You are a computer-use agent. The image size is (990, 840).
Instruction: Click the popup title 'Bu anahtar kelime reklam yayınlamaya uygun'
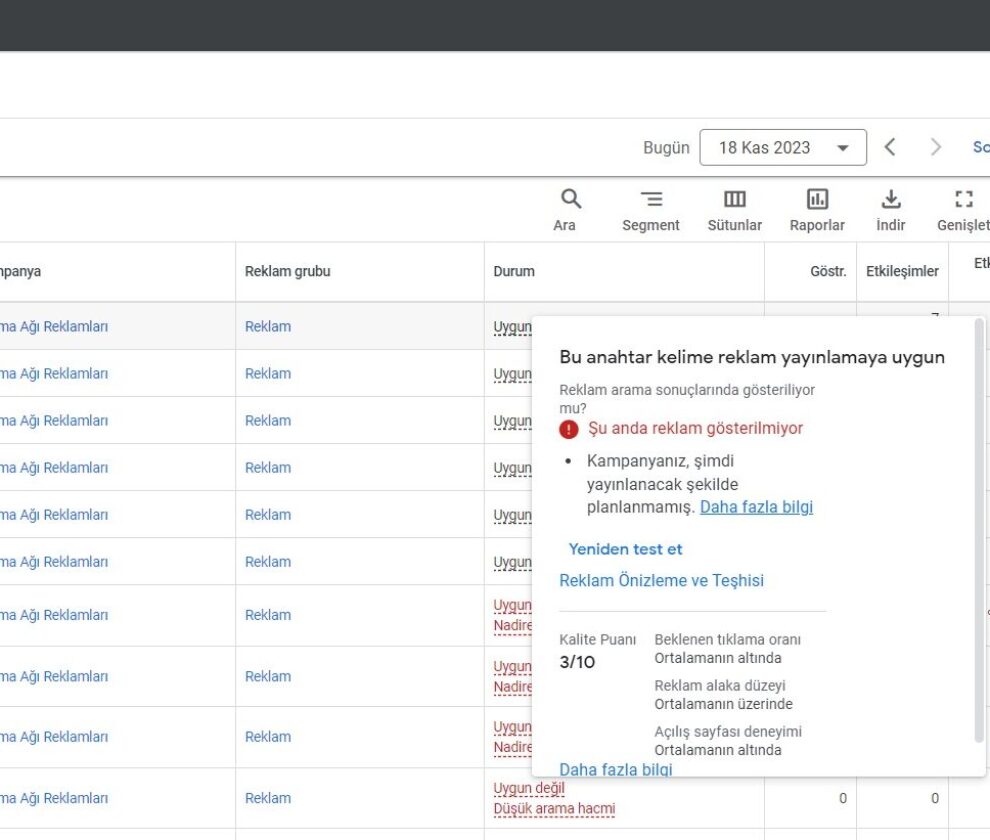click(752, 357)
